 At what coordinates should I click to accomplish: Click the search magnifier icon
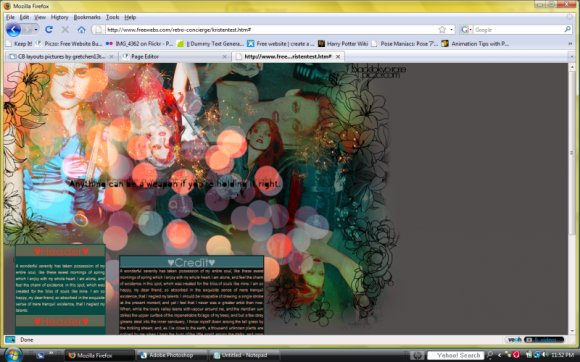point(567,30)
